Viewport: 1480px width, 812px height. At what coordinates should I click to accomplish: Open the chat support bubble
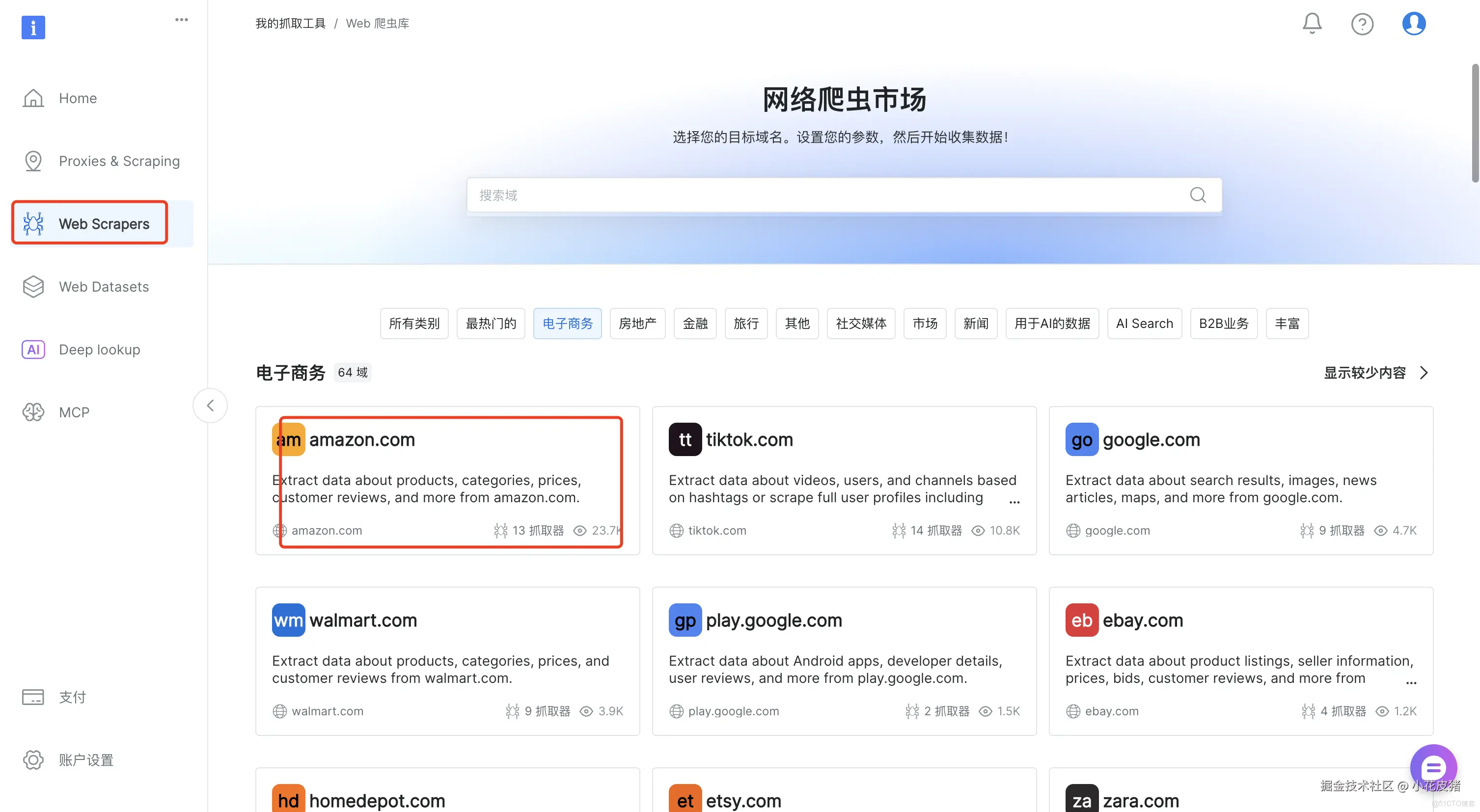1433,768
